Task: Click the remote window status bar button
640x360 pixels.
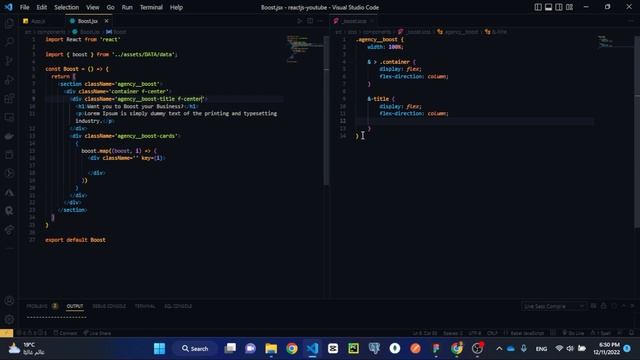Action: [7, 333]
